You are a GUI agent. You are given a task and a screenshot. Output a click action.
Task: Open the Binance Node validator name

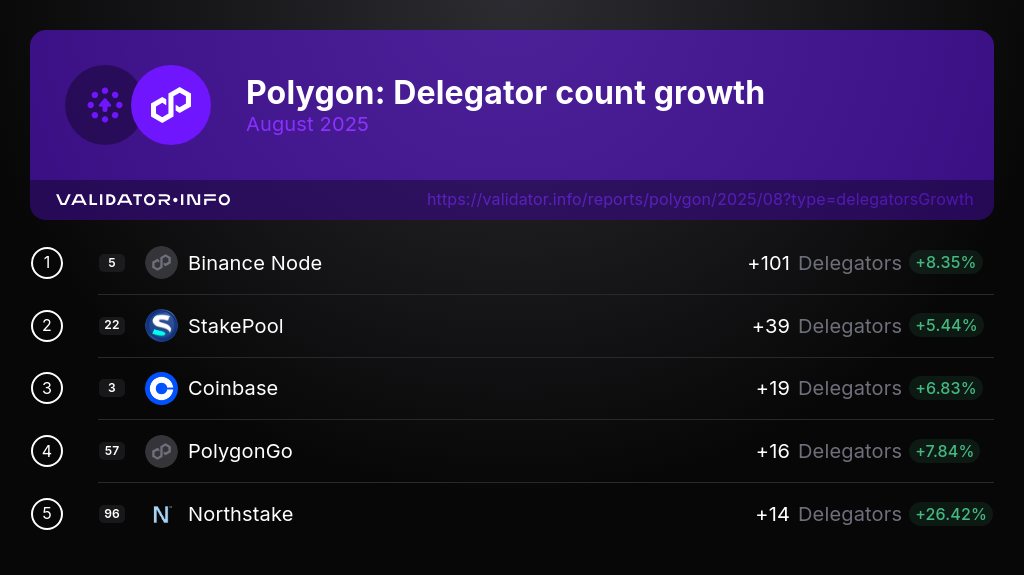[x=255, y=264]
